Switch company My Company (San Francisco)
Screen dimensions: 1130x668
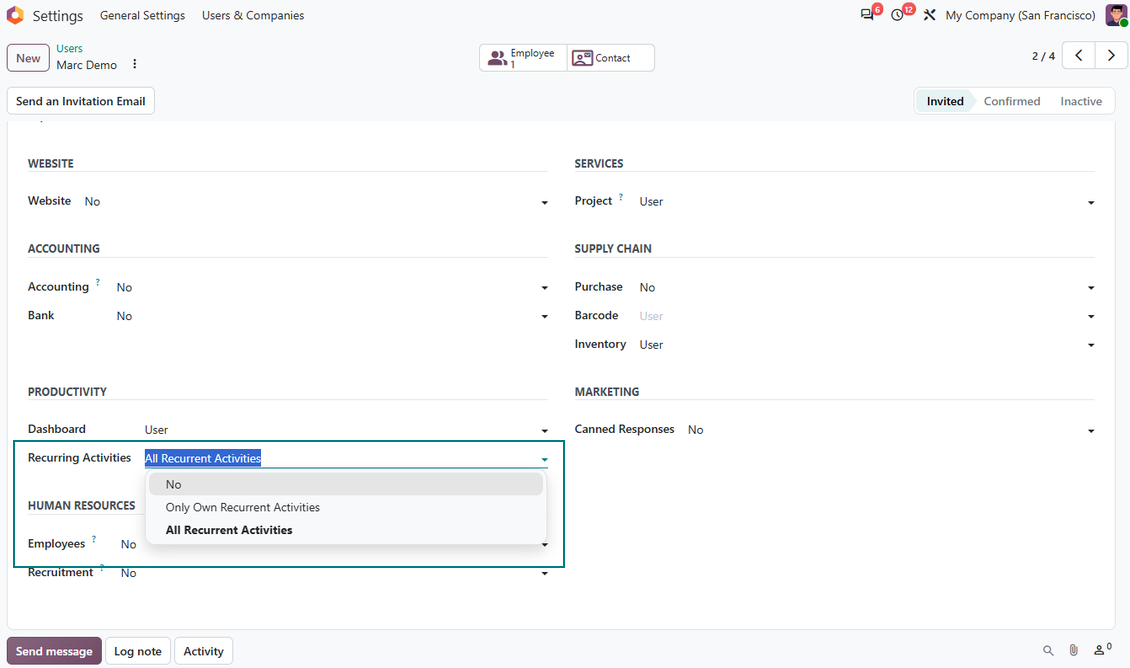point(1020,15)
